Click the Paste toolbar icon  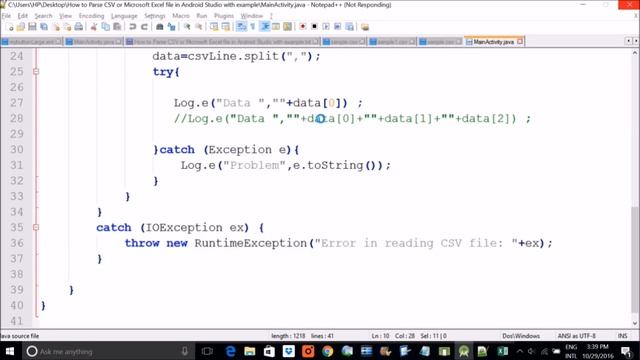click(117, 27)
